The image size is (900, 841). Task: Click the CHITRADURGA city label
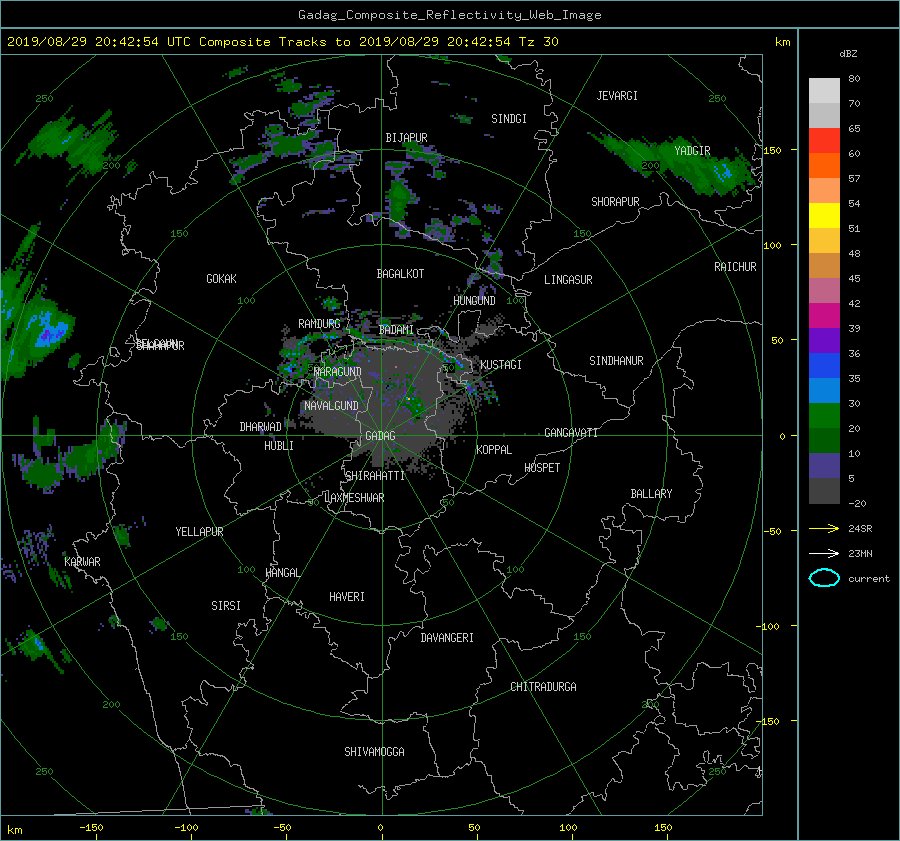543,687
